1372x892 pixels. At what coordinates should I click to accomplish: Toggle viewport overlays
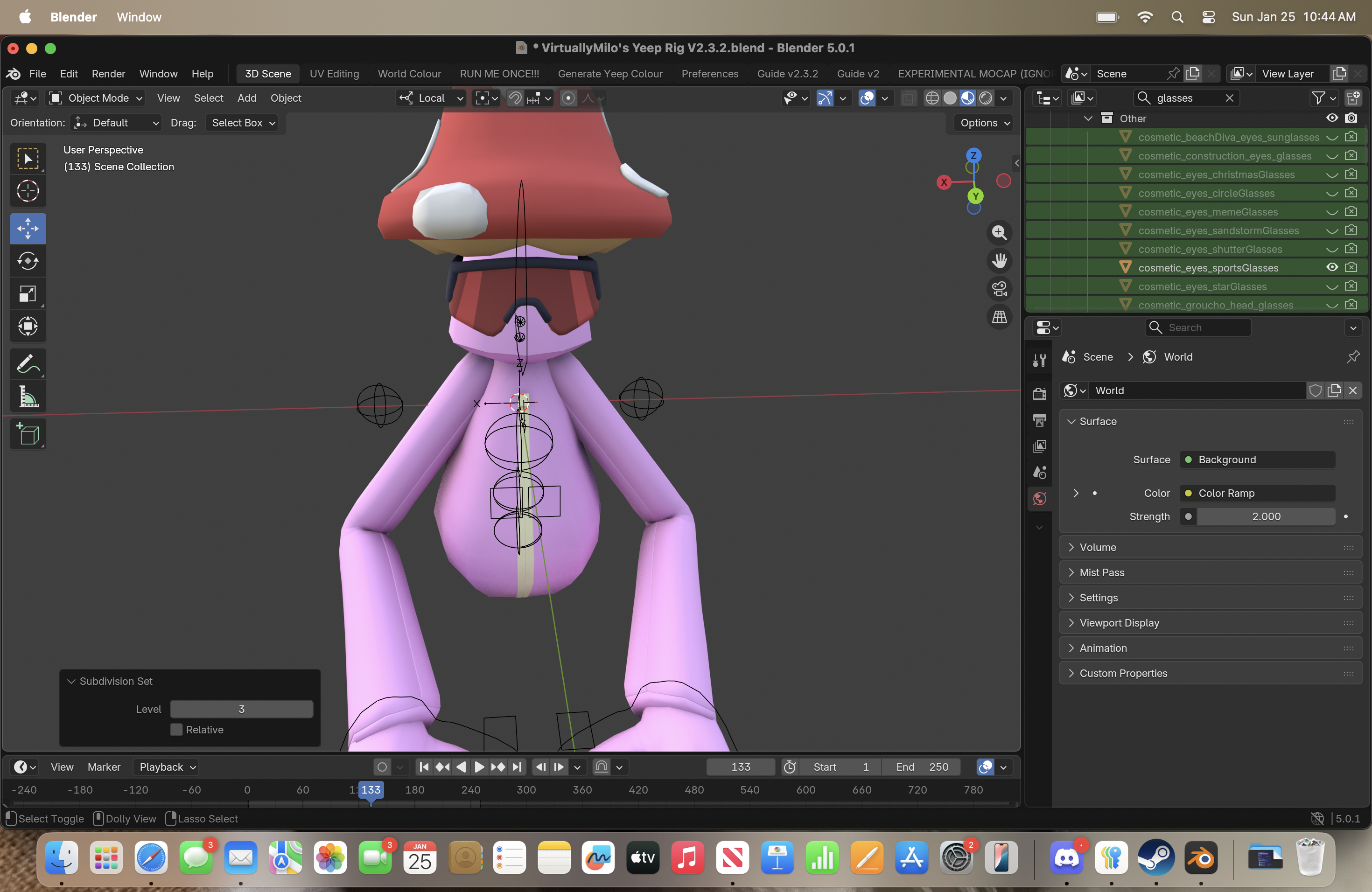click(867, 98)
